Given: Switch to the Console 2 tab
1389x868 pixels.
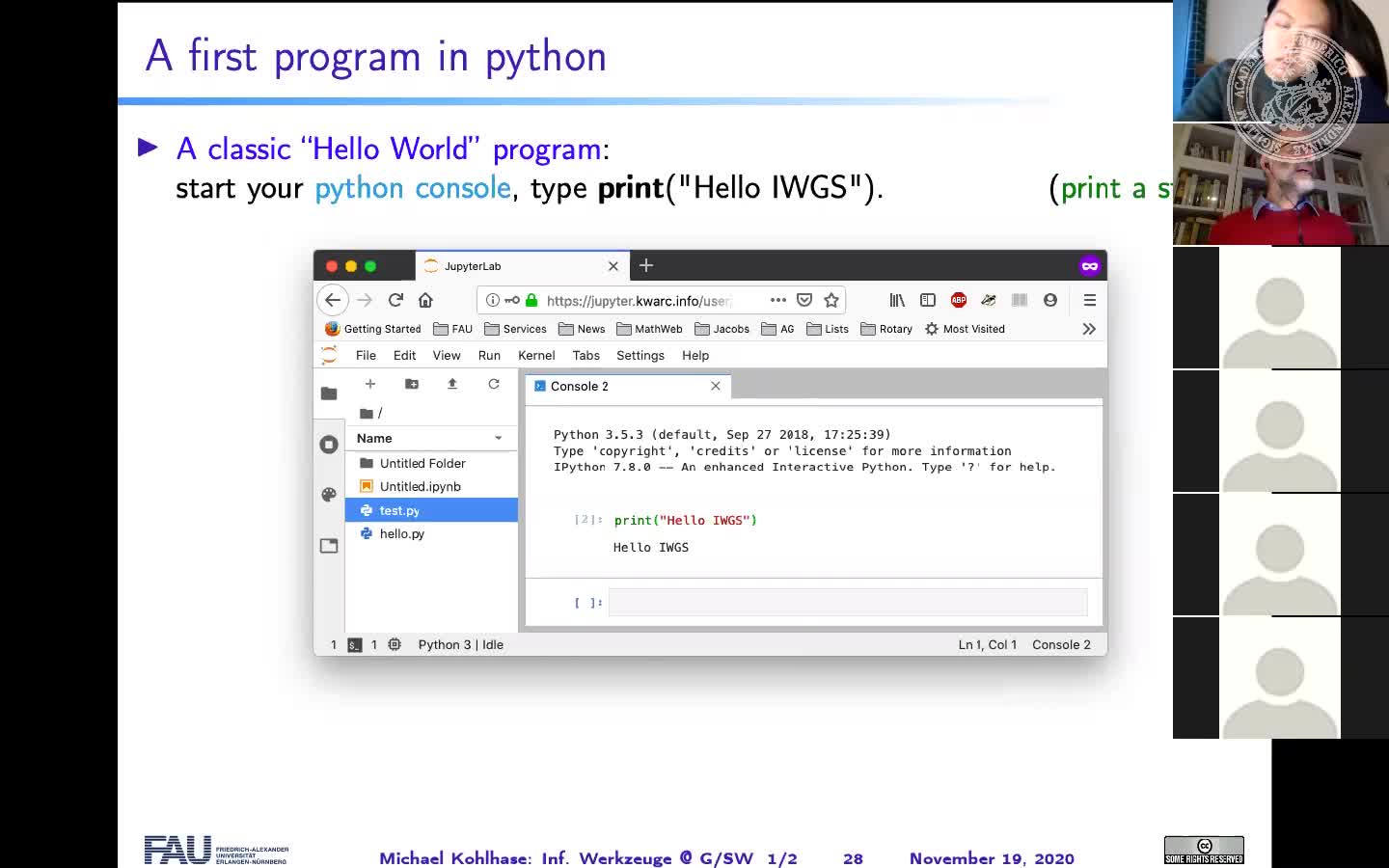Looking at the screenshot, I should [x=580, y=386].
